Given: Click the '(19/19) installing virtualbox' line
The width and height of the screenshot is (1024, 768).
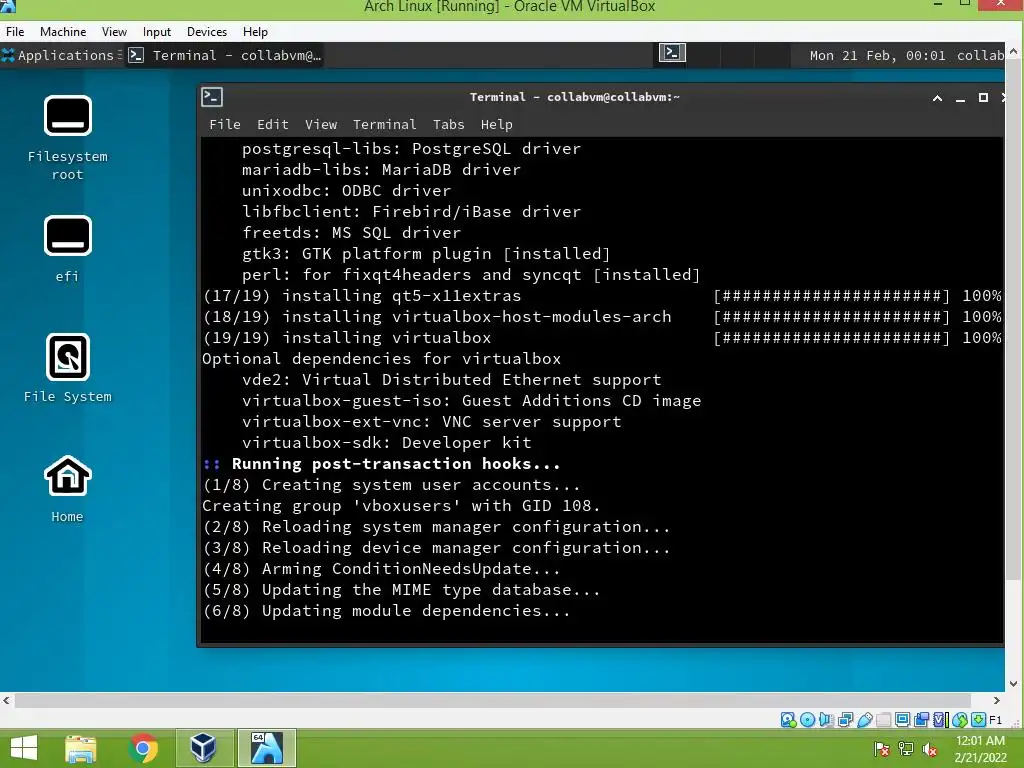Looking at the screenshot, I should 347,338.
